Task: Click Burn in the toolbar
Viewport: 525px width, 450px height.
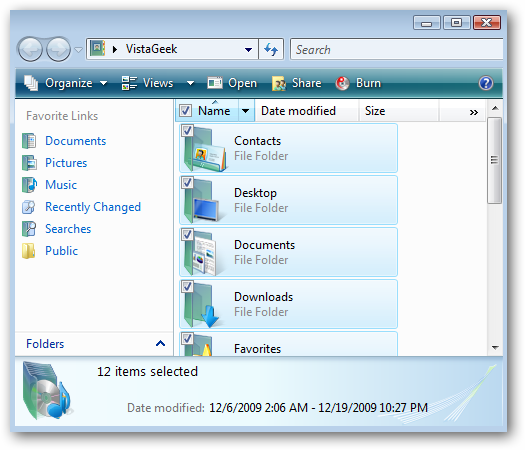Action: [358, 83]
